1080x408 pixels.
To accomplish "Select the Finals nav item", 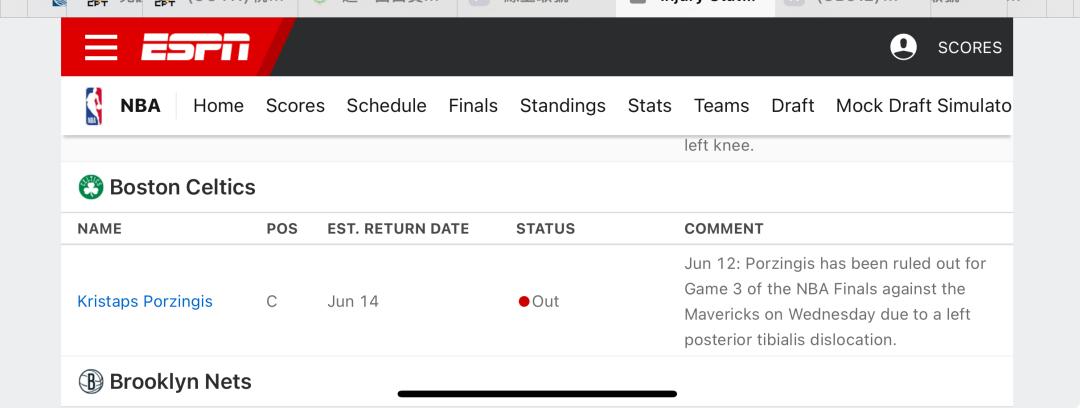I will coord(473,105).
